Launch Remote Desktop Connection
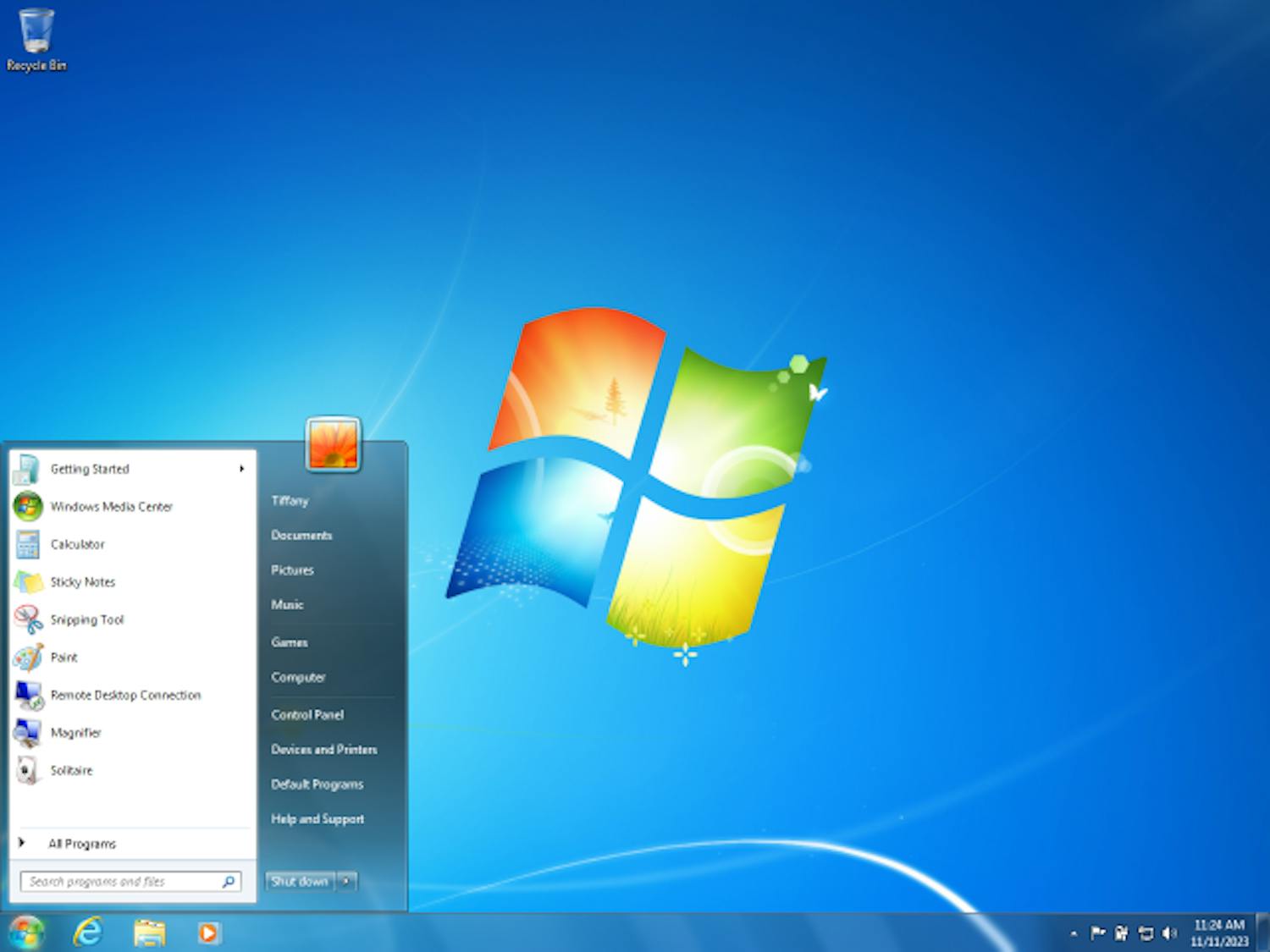 125,695
